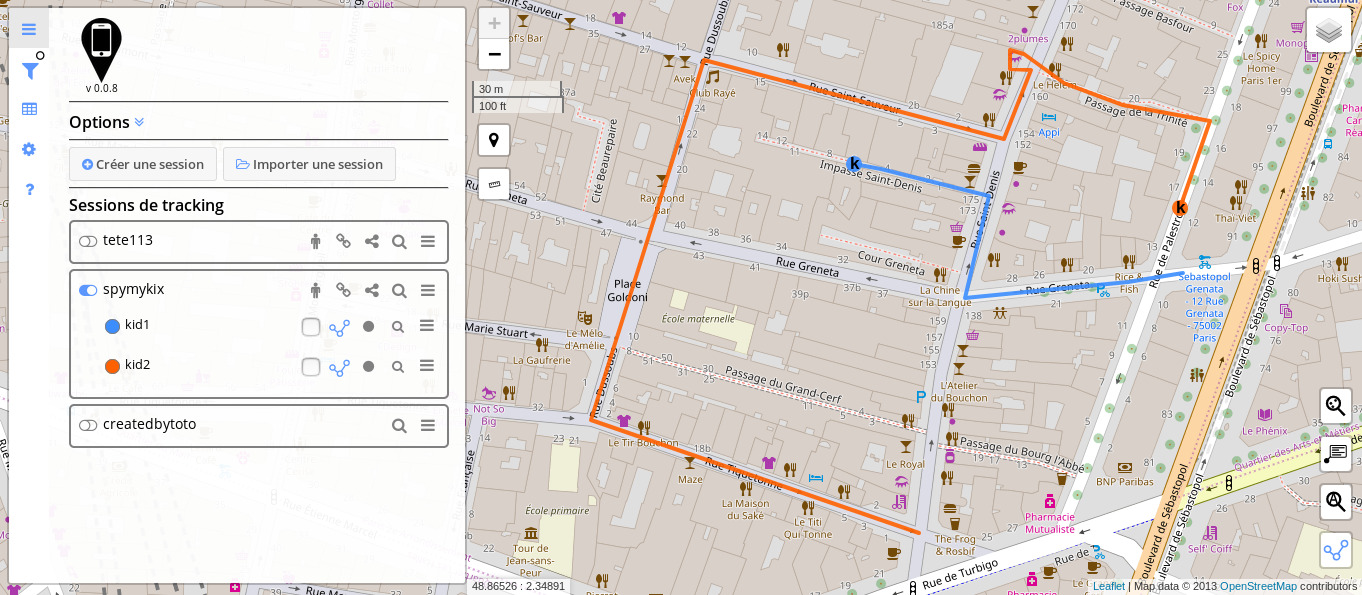This screenshot has height=595, width=1362.
Task: Click the location marker map control
Action: coord(494,140)
